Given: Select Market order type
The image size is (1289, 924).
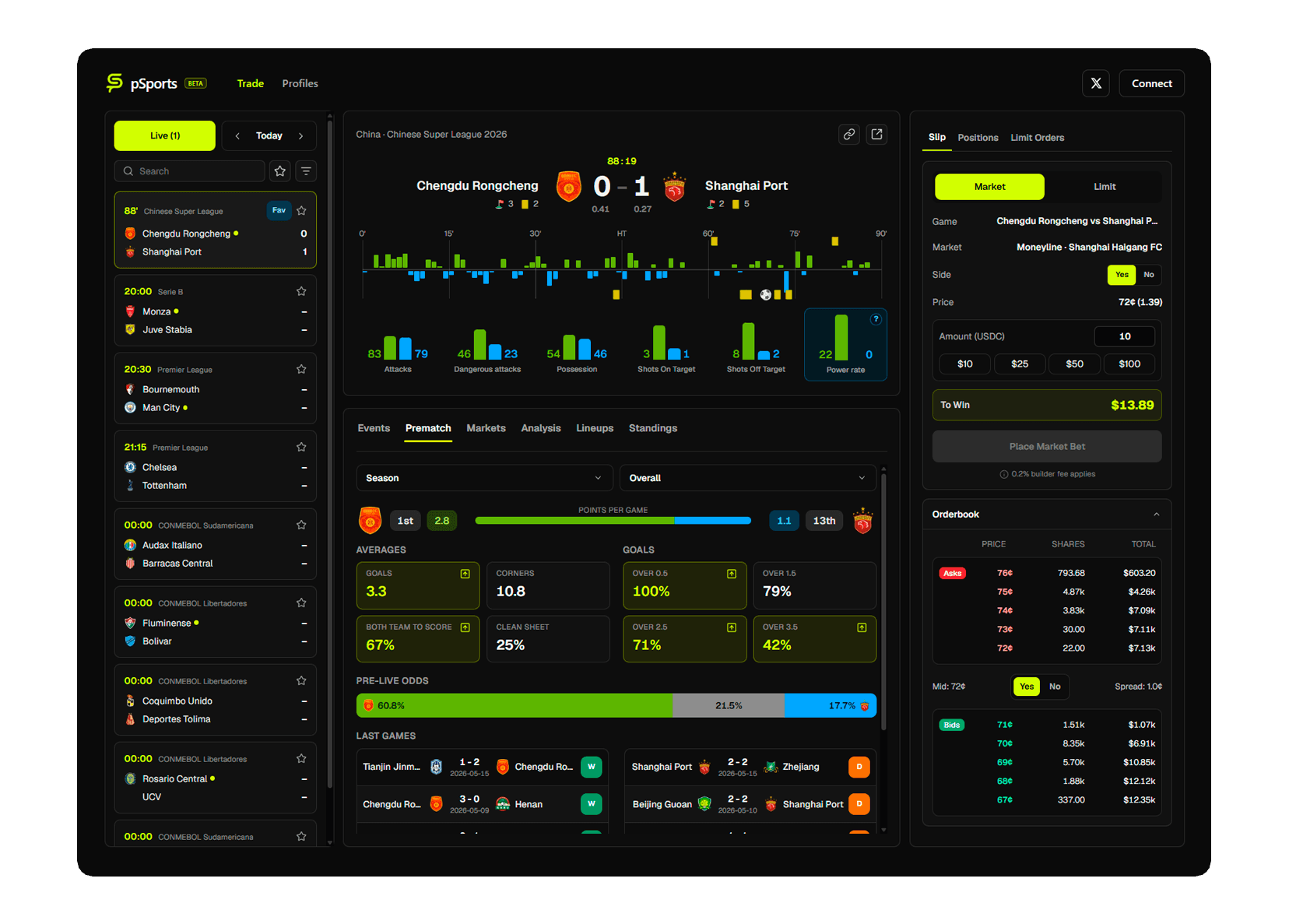Looking at the screenshot, I should [x=989, y=187].
